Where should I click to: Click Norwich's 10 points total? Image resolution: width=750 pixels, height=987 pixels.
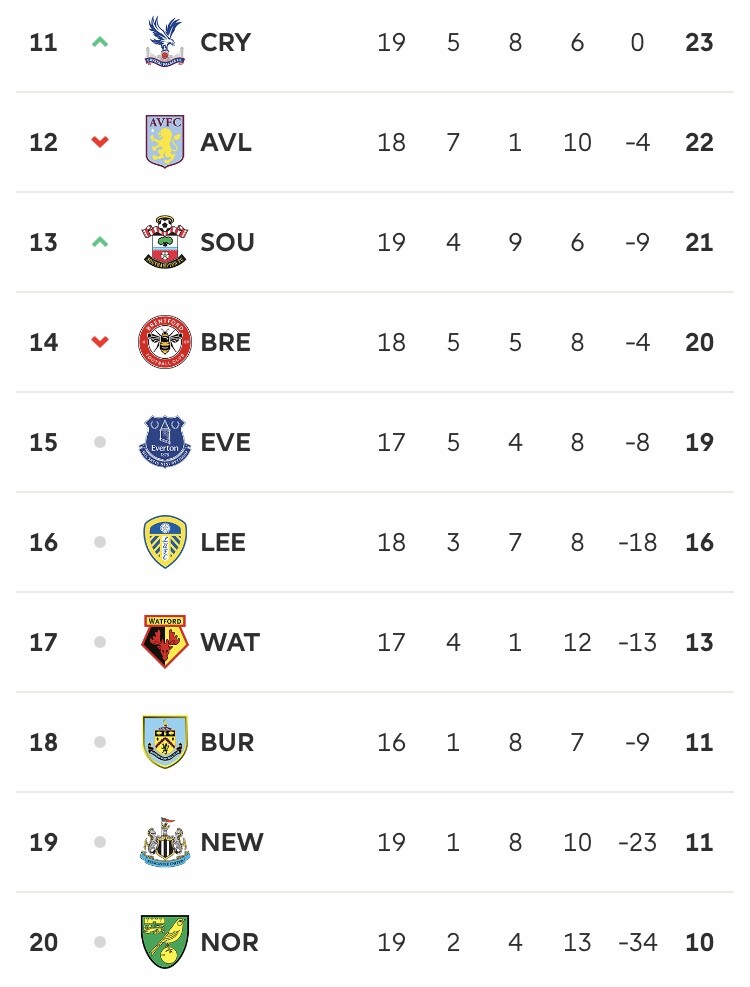coord(699,942)
